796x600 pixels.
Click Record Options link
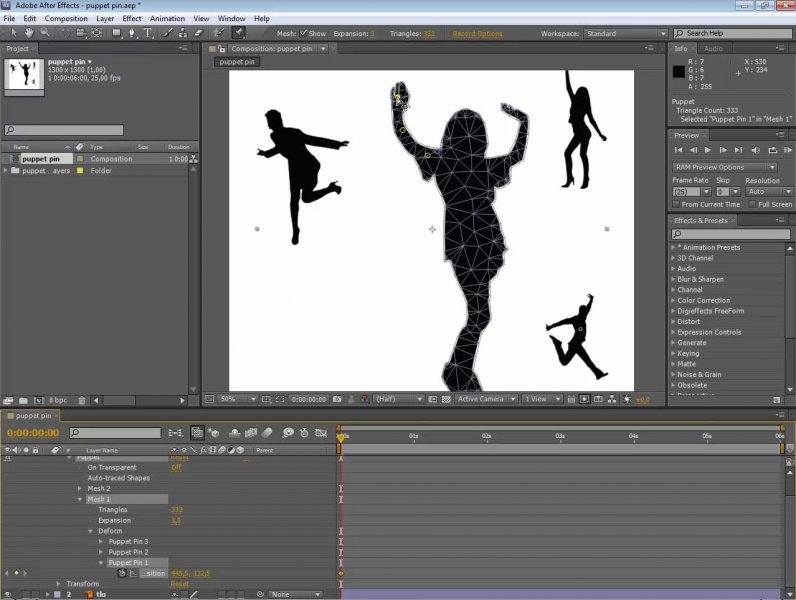[477, 34]
